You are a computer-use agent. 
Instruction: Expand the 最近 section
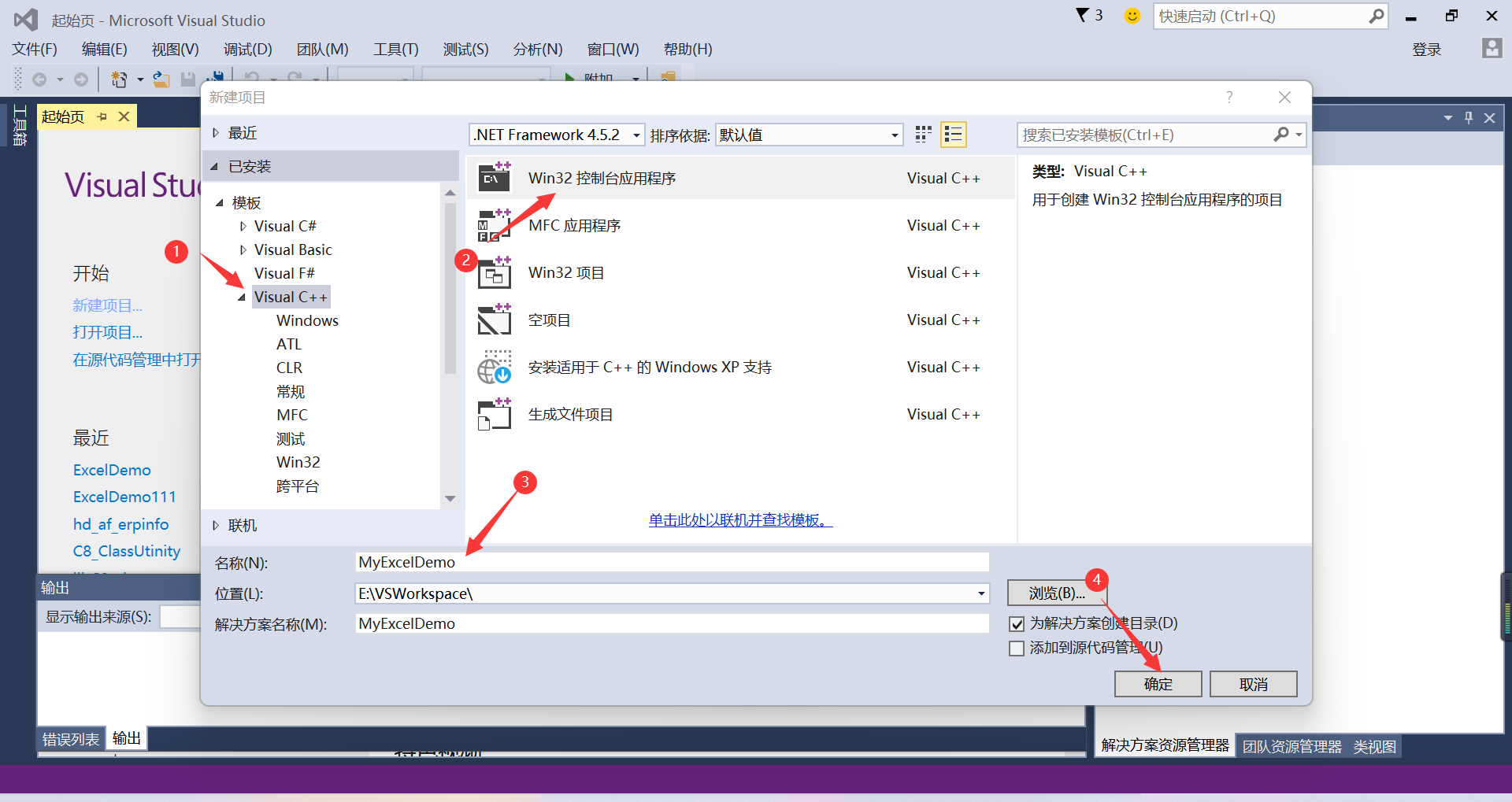click(216, 133)
